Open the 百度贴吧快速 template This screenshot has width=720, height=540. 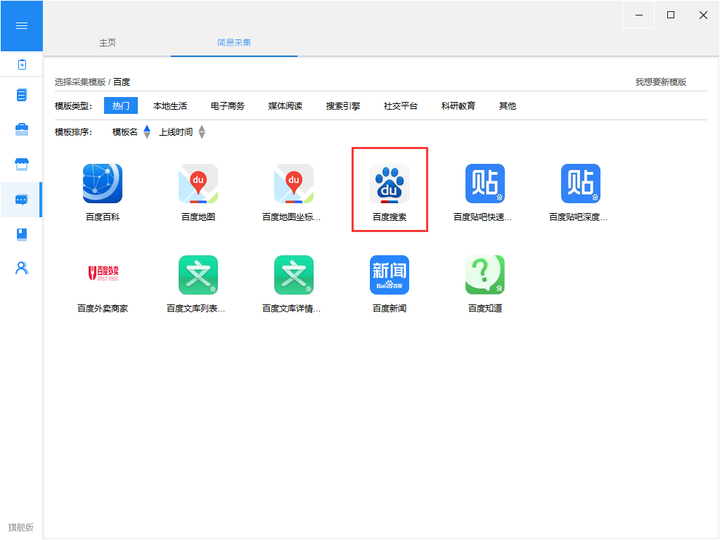485,192
